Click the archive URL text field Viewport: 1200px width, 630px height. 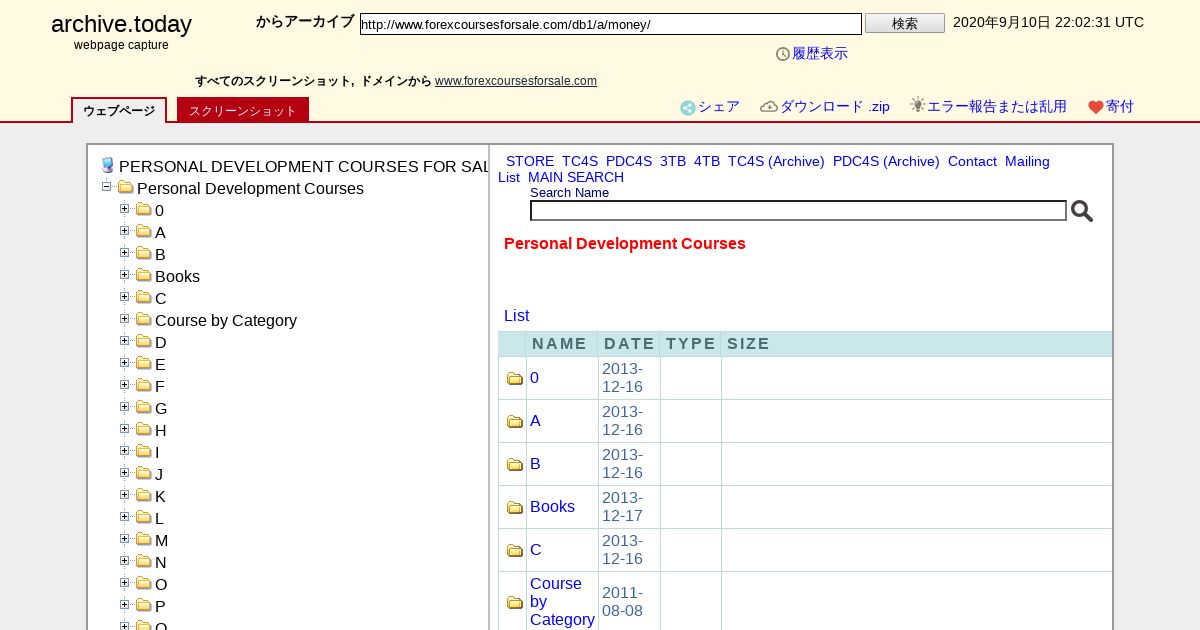pyautogui.click(x=610, y=24)
